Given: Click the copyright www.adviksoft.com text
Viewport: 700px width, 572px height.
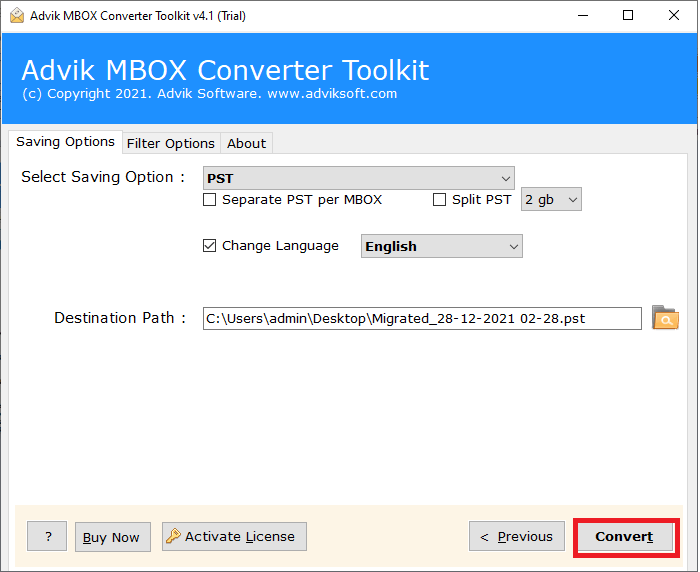Looking at the screenshot, I should click(x=210, y=94).
